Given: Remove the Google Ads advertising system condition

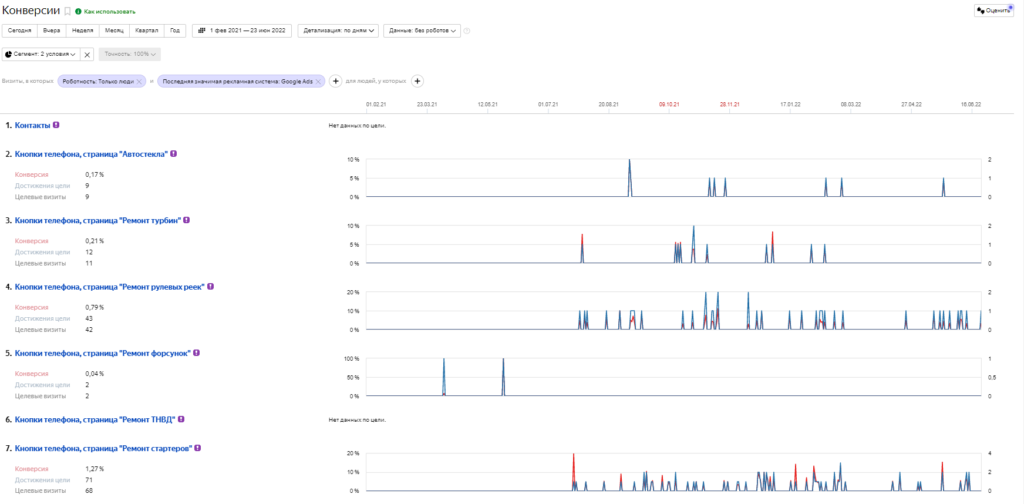Looking at the screenshot, I should pyautogui.click(x=318, y=81).
